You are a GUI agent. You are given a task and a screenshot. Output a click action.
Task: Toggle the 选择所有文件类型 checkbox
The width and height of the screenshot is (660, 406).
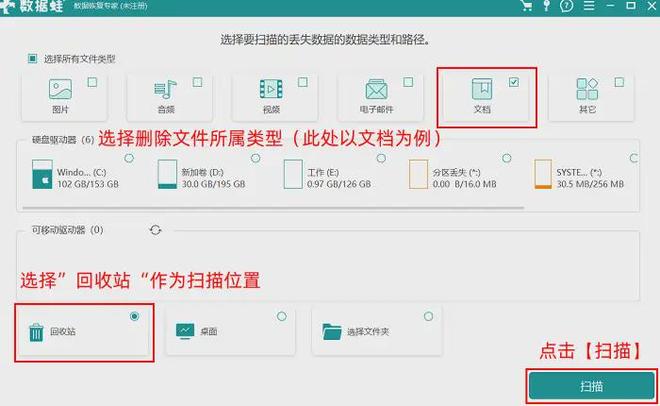(x=32, y=58)
